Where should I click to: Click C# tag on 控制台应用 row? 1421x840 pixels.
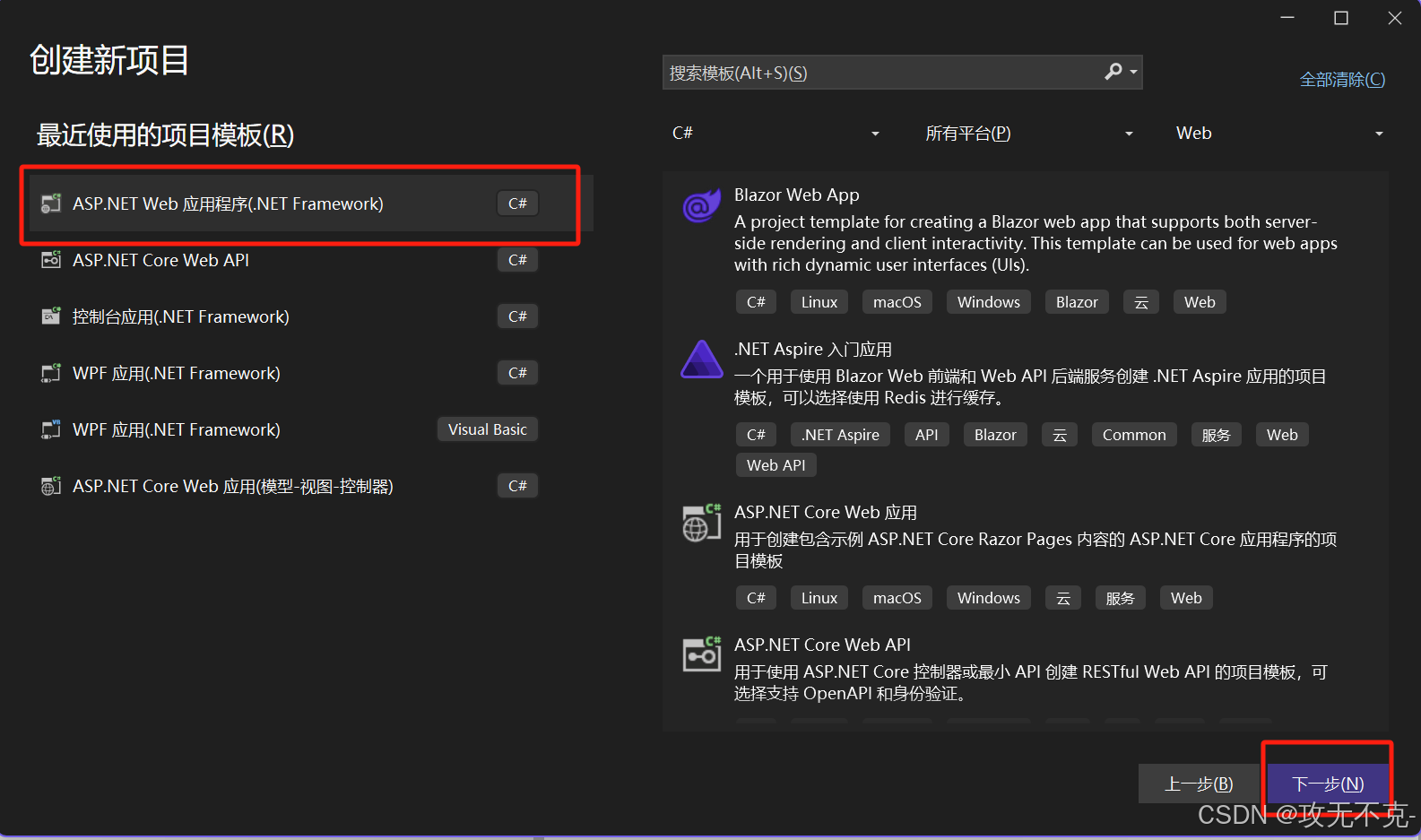pyautogui.click(x=517, y=316)
